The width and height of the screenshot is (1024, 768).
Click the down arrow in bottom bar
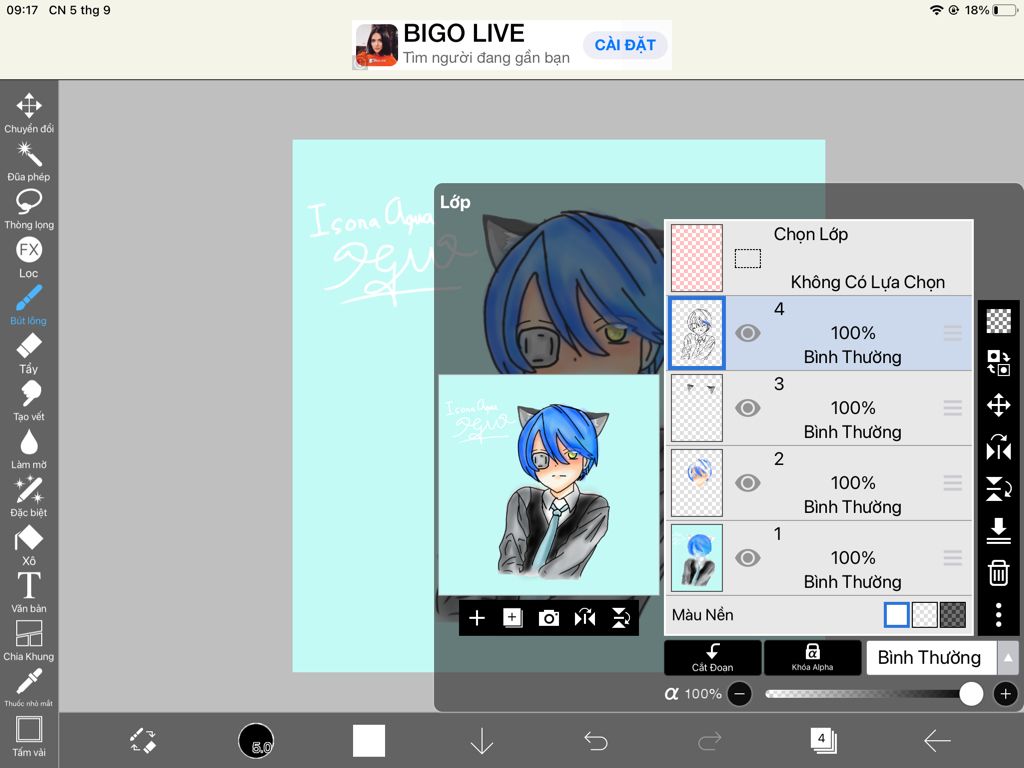[x=482, y=741]
